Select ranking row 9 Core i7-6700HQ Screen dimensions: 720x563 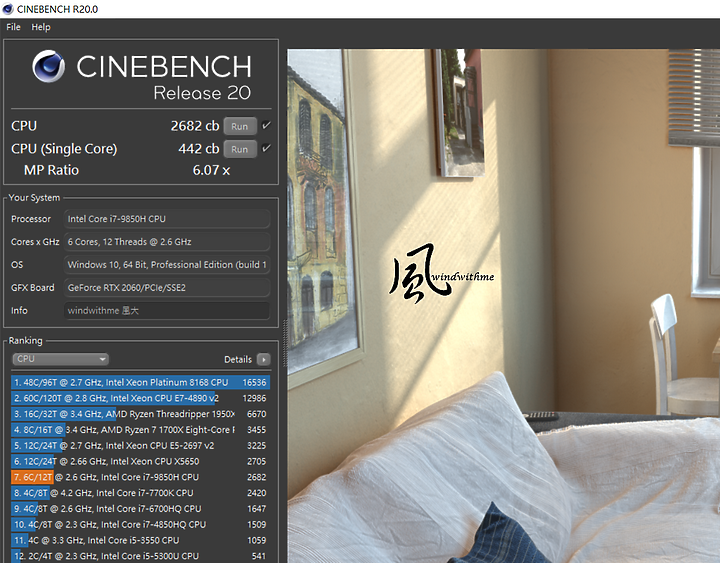click(140, 509)
